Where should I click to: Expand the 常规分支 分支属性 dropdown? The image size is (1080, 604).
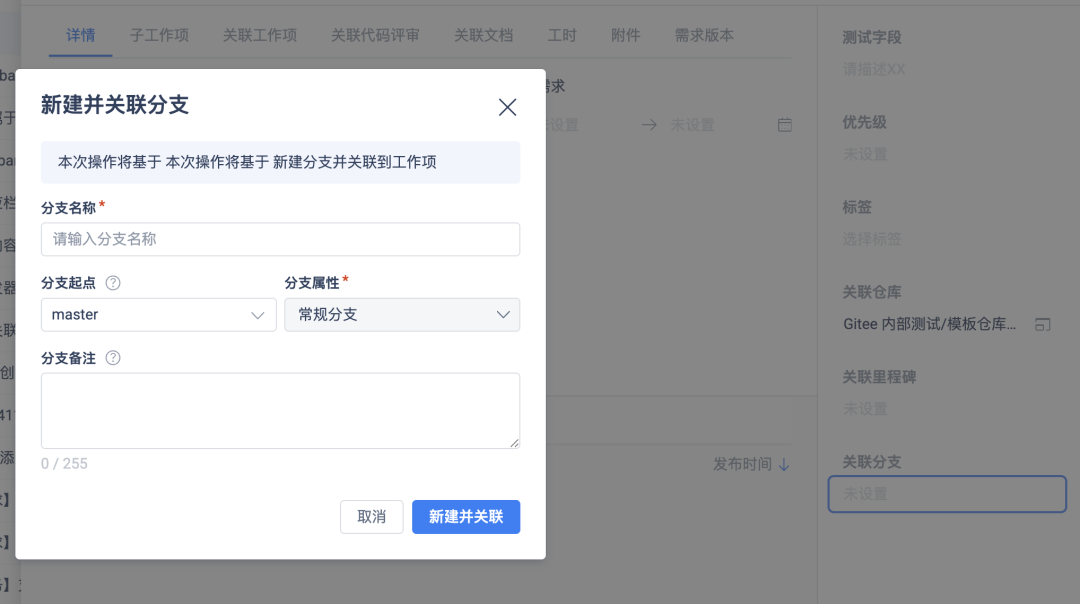coord(402,315)
